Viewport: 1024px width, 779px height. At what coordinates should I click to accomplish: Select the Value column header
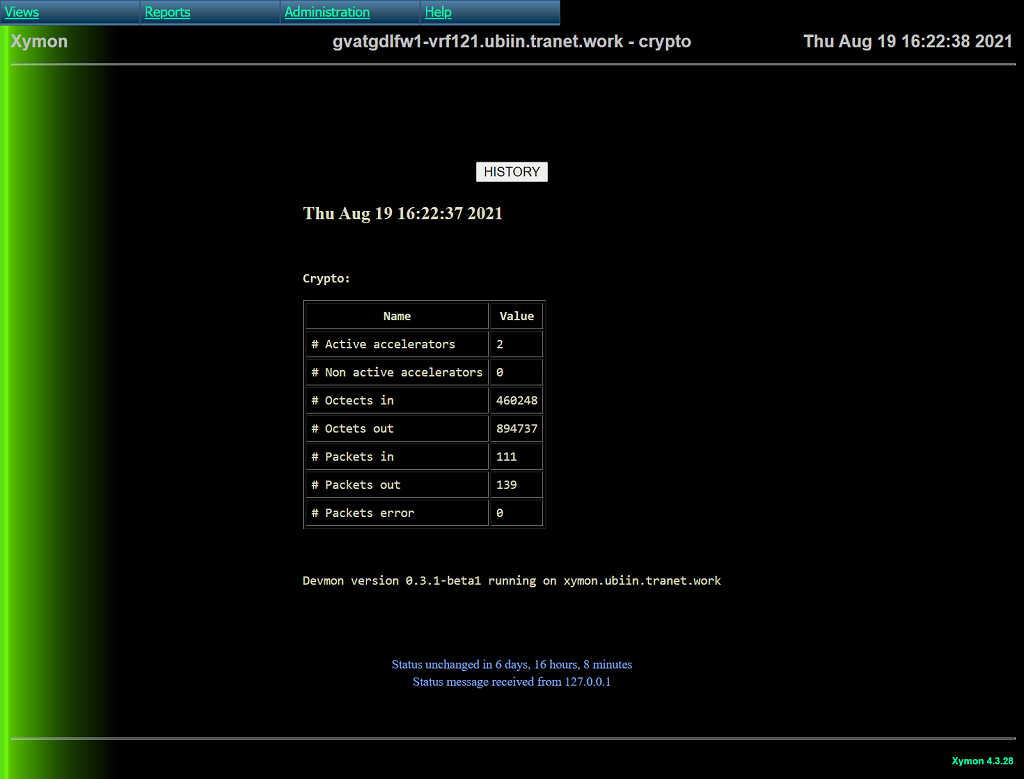516,316
